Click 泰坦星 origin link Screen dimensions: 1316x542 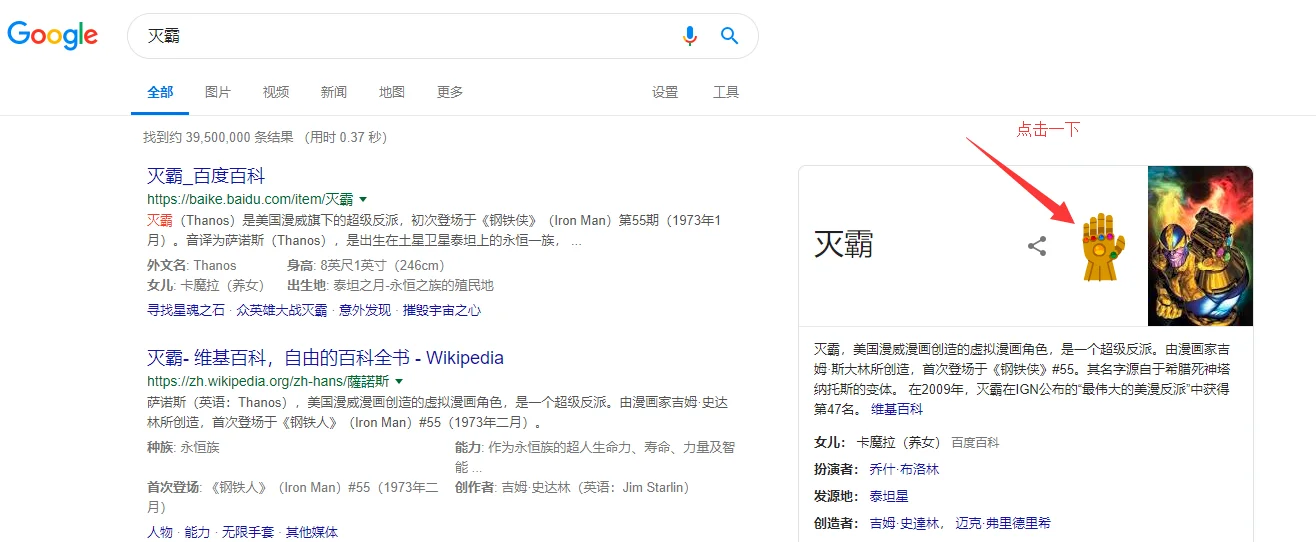point(888,496)
